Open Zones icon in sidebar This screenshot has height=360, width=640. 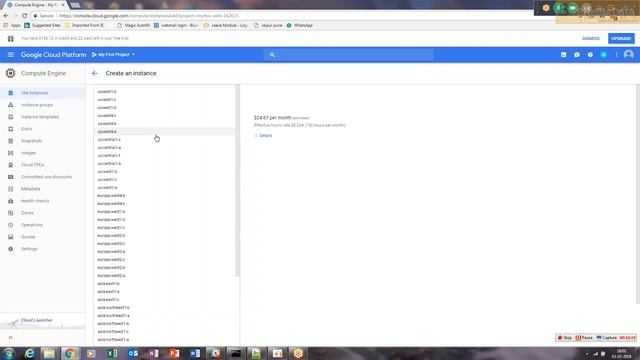[11, 213]
